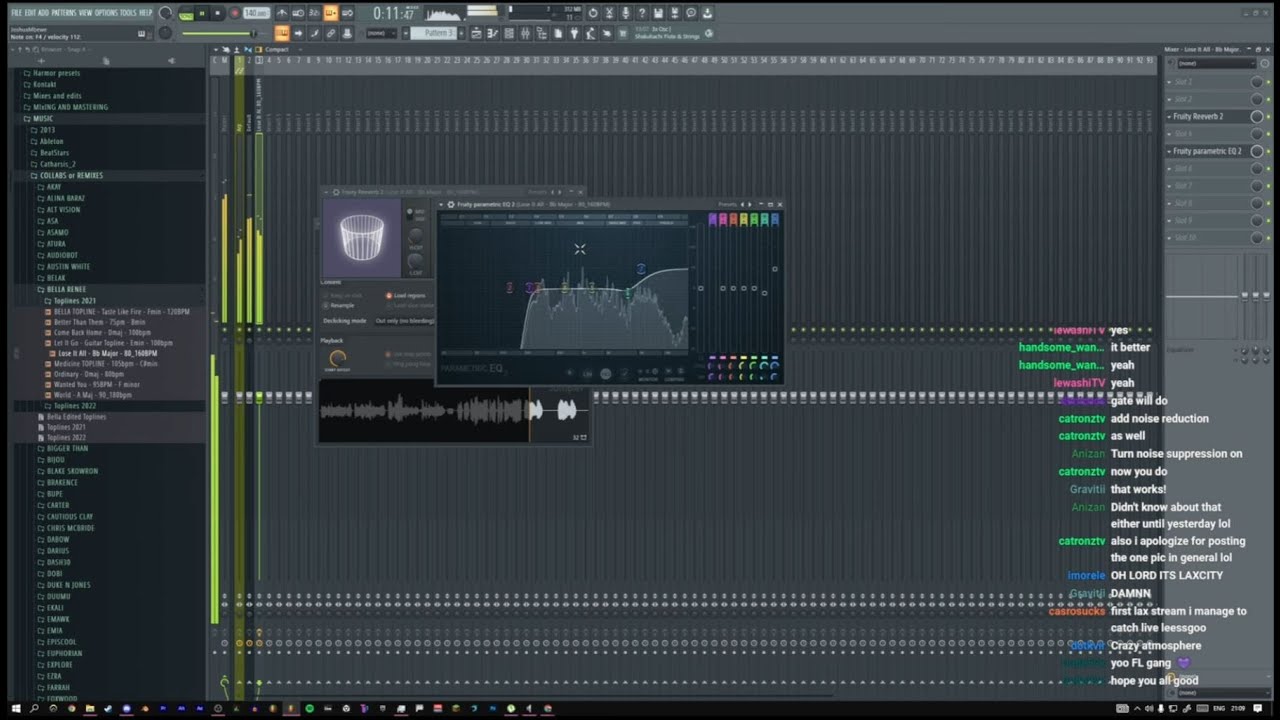Open the mixer view icon

(526, 33)
